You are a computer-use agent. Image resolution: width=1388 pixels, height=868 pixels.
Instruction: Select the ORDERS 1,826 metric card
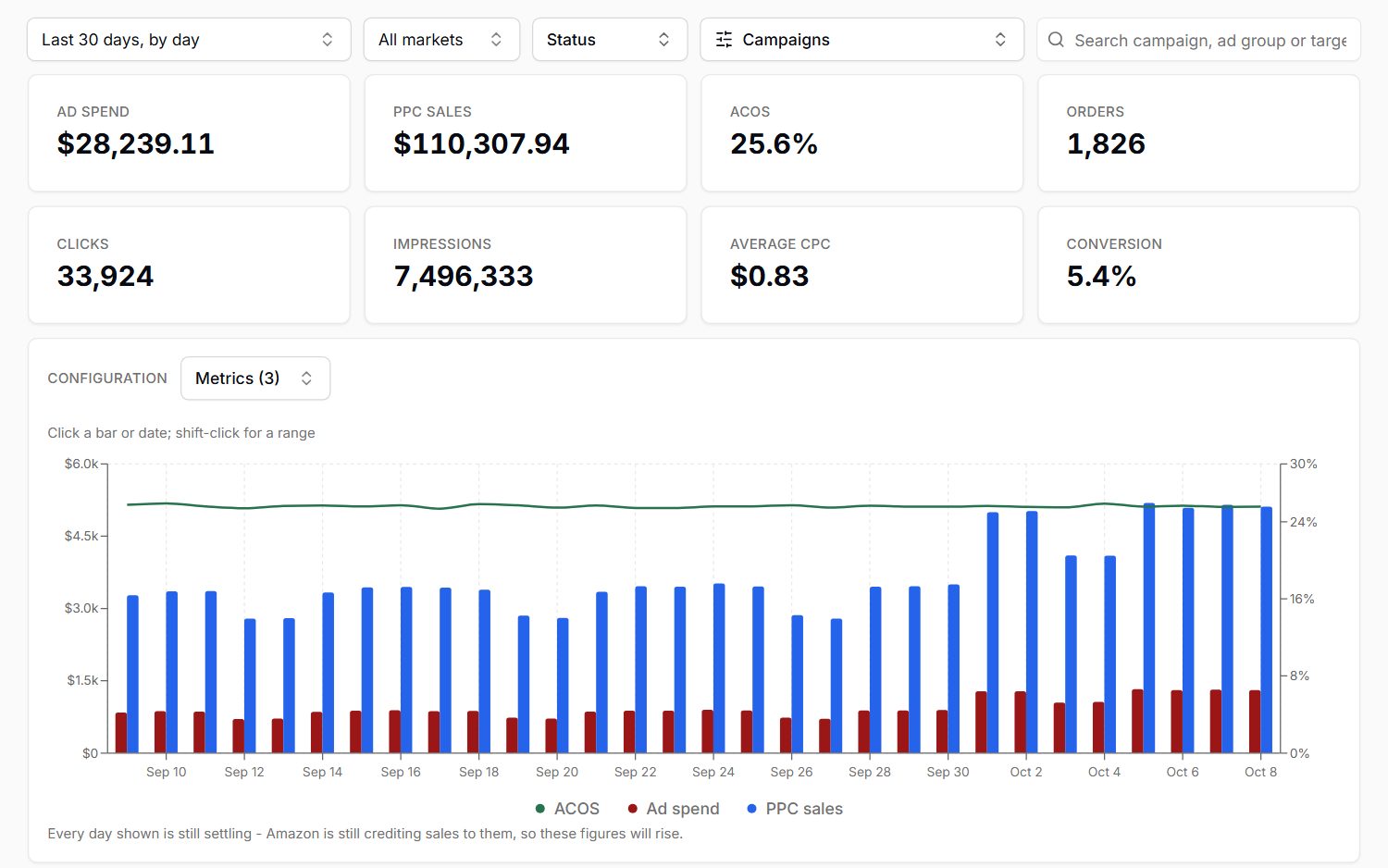point(1199,133)
